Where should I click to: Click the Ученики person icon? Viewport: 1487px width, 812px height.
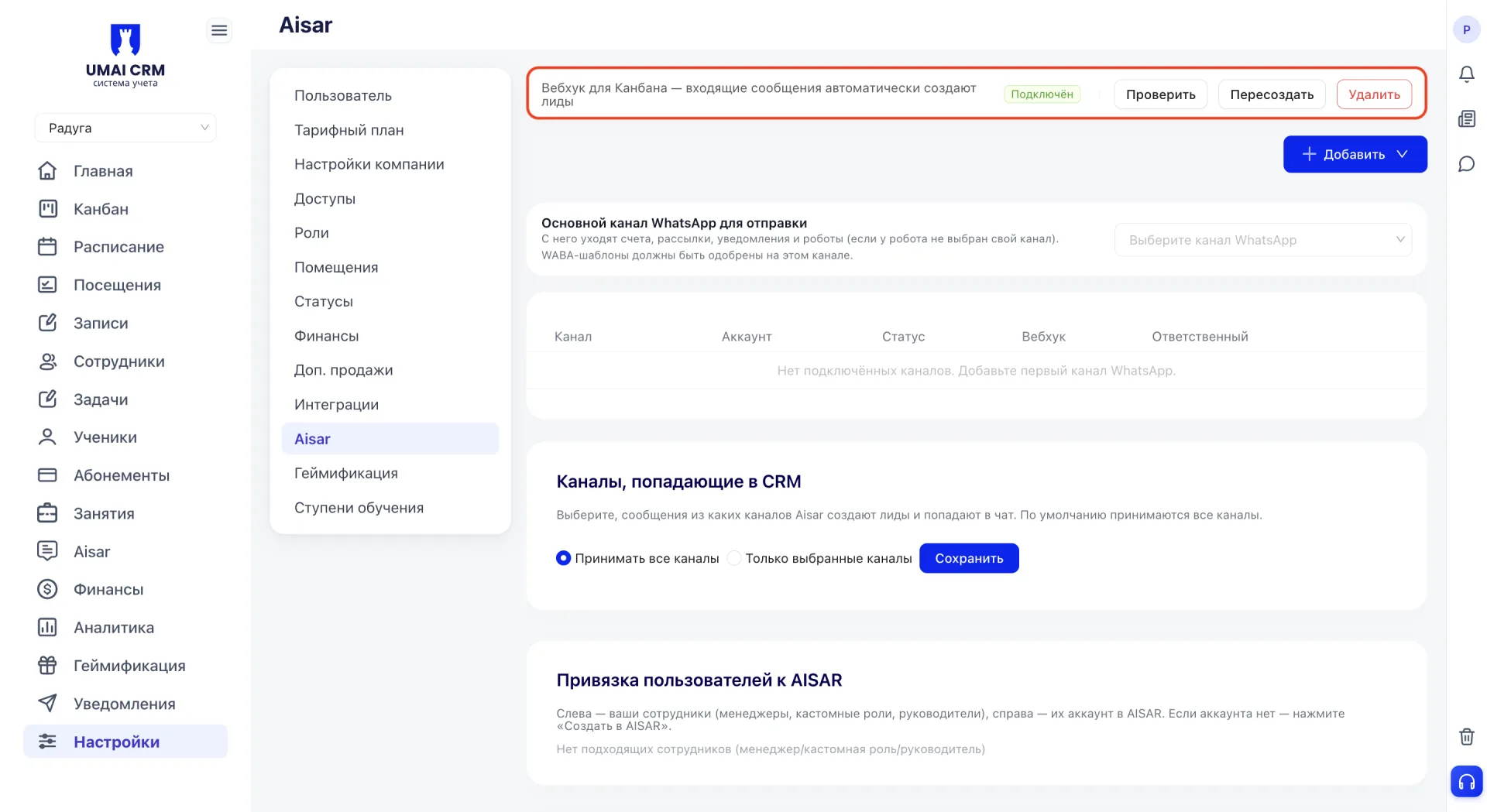47,437
